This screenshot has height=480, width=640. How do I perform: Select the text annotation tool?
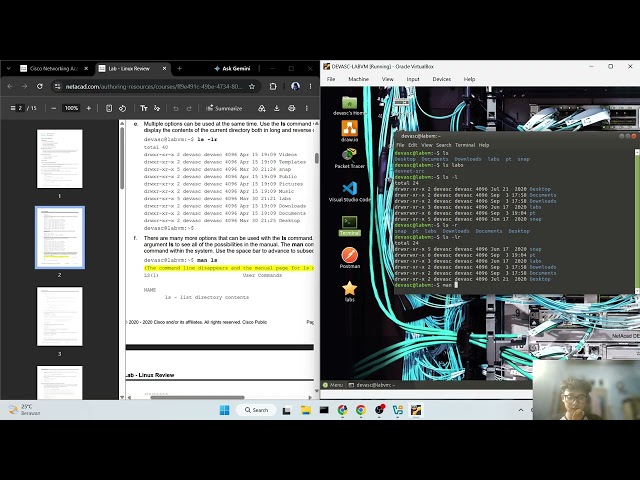tap(144, 108)
